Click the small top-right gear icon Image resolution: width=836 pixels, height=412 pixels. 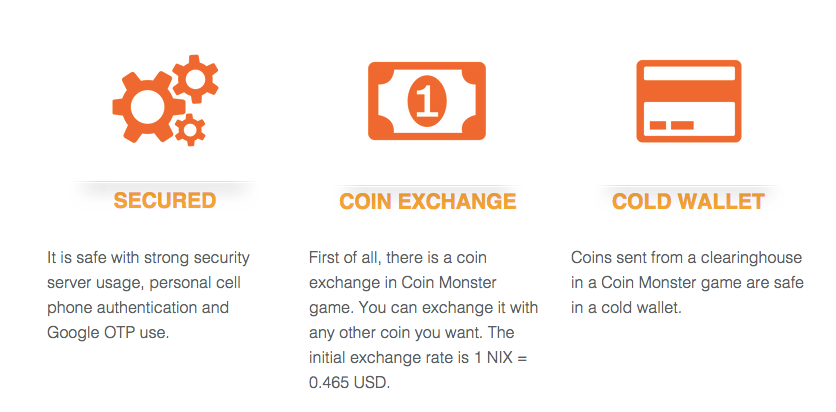tap(196, 79)
